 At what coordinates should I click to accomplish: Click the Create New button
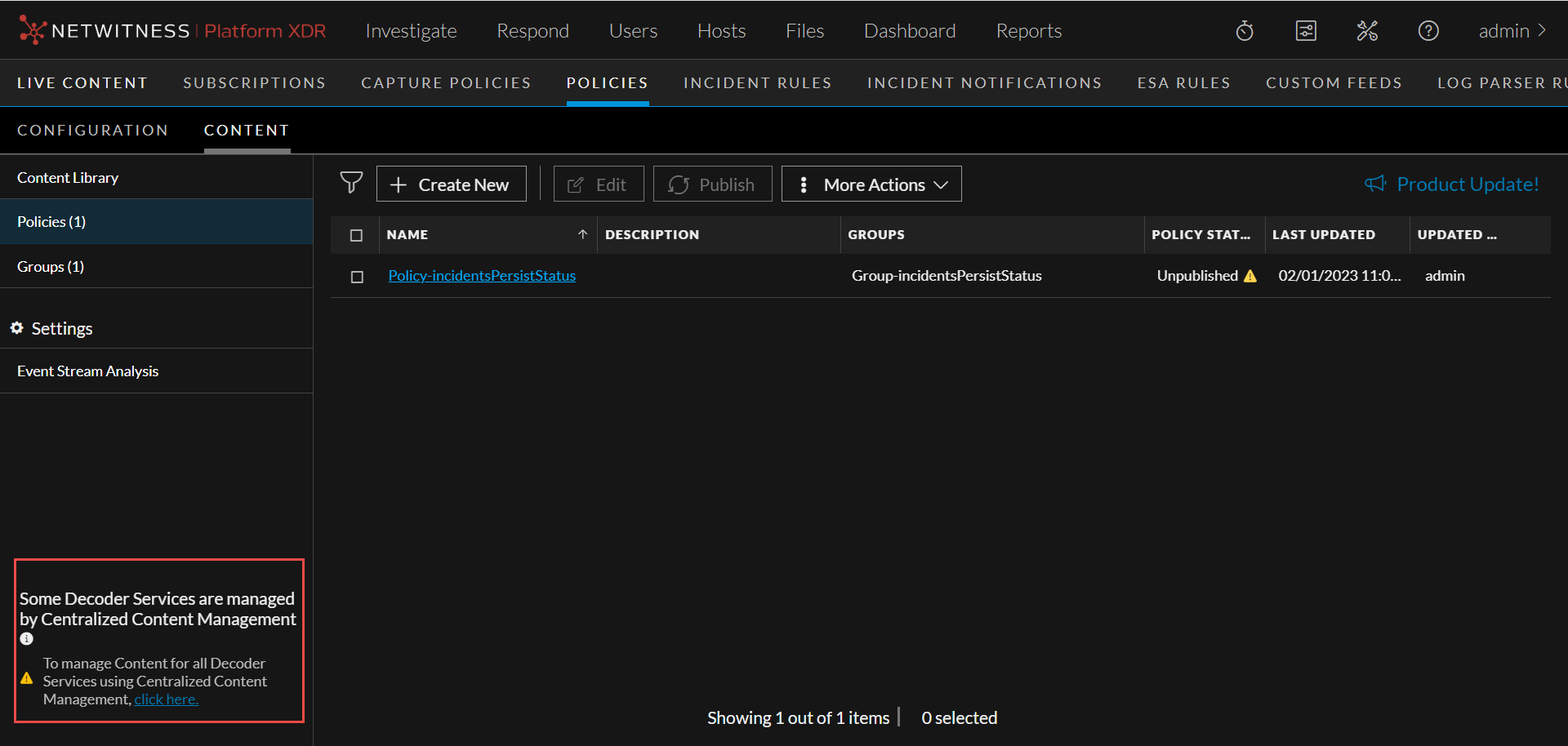[451, 184]
